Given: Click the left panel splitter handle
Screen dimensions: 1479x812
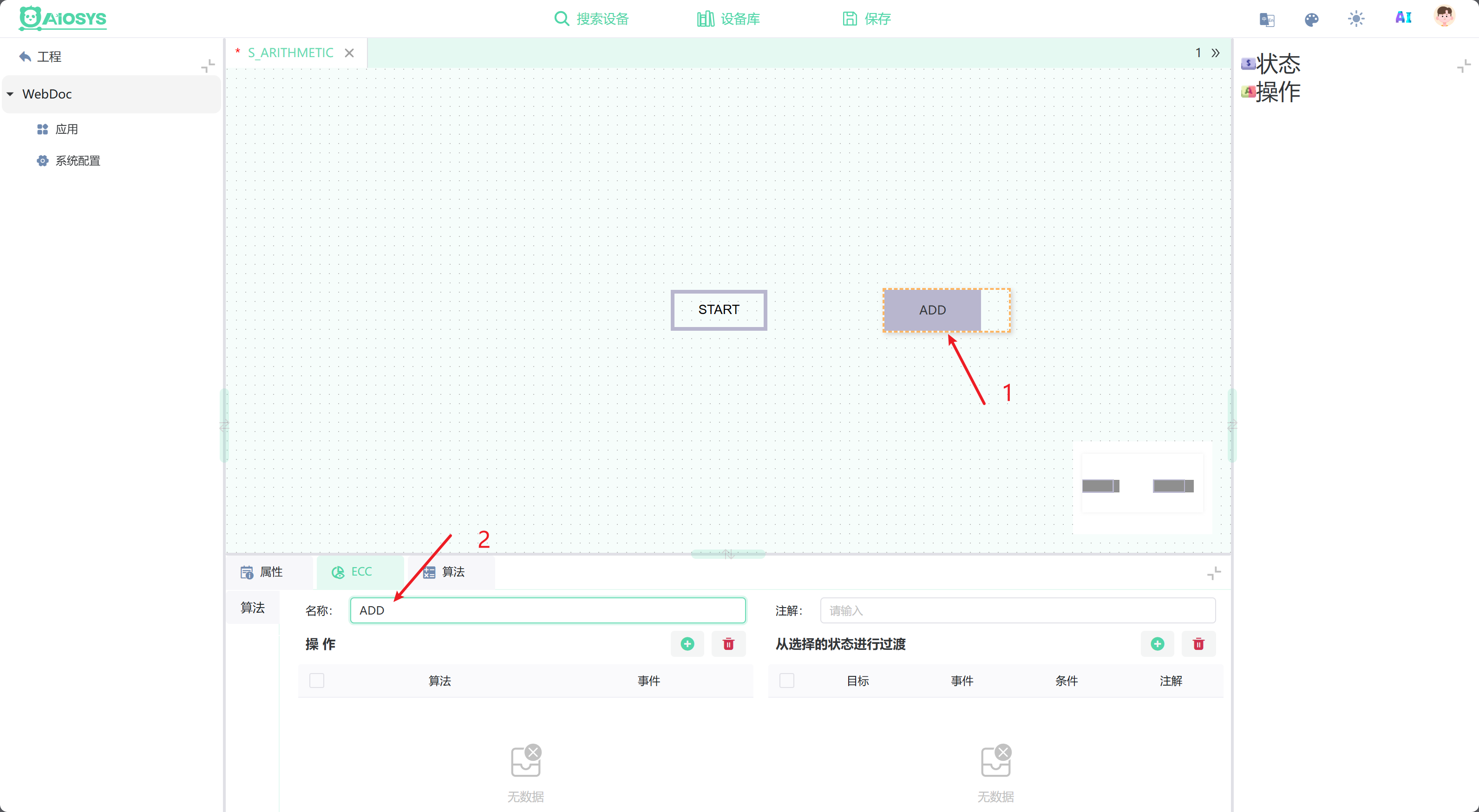Looking at the screenshot, I should pos(224,426).
